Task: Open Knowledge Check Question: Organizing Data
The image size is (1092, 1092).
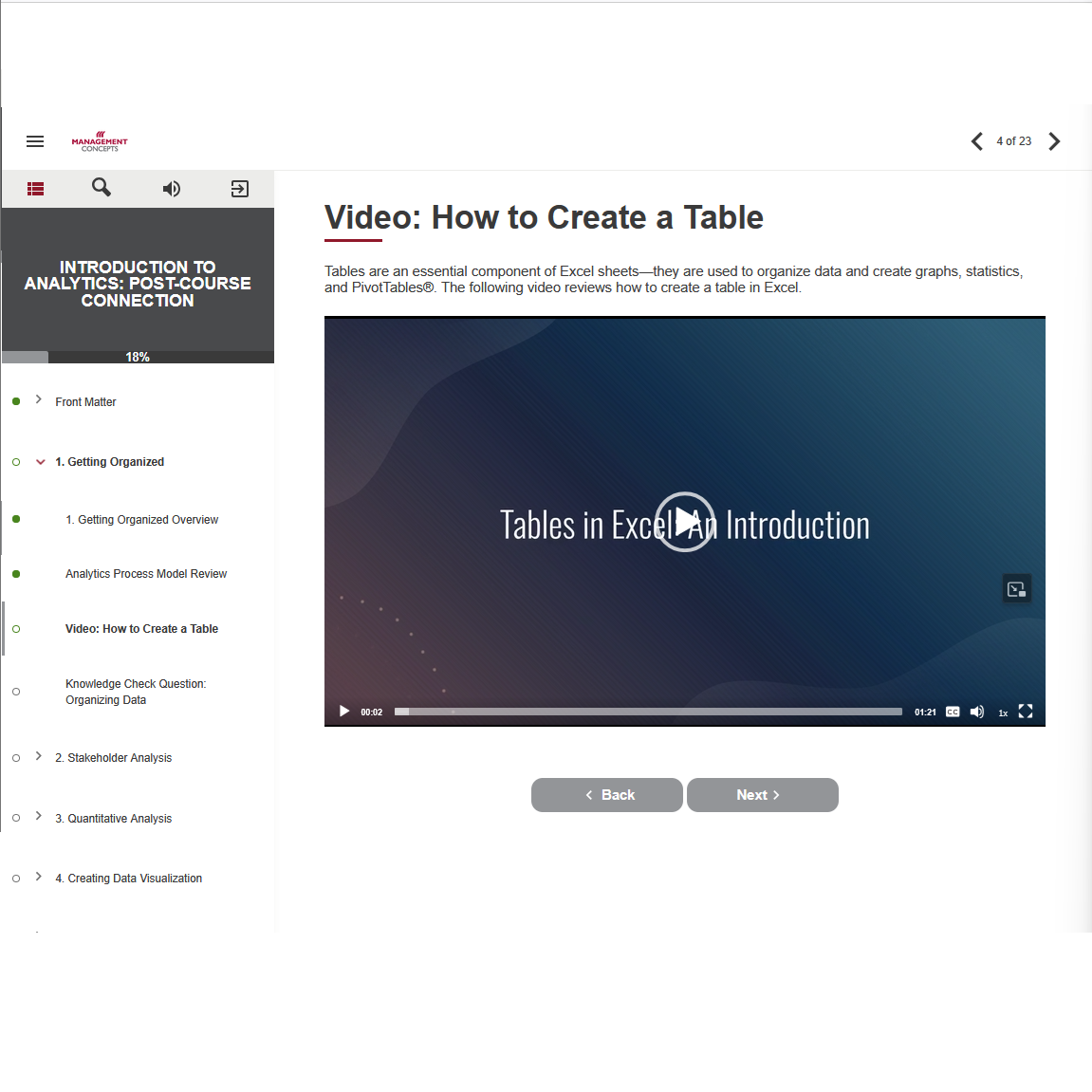Action: coord(136,692)
